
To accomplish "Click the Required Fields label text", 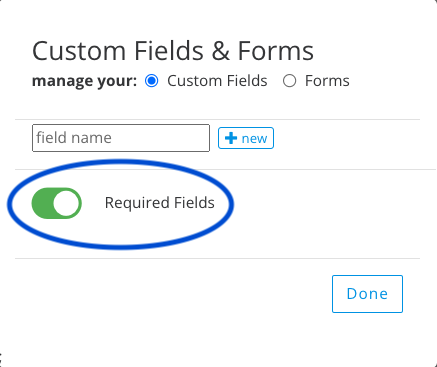I will [x=160, y=203].
